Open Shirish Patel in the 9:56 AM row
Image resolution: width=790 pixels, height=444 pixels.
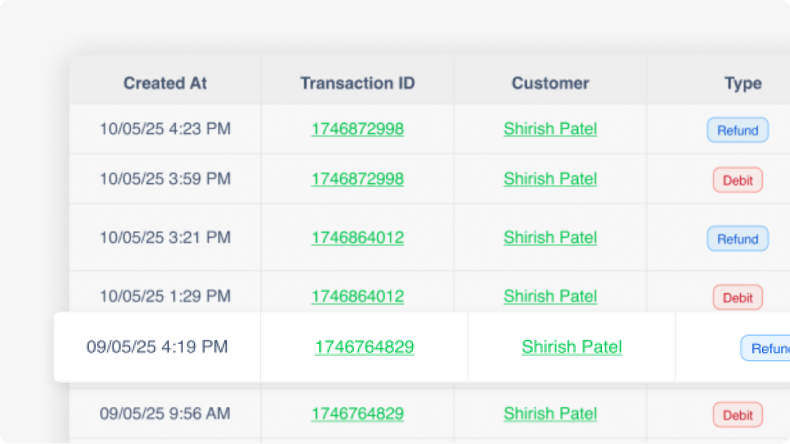[550, 414]
